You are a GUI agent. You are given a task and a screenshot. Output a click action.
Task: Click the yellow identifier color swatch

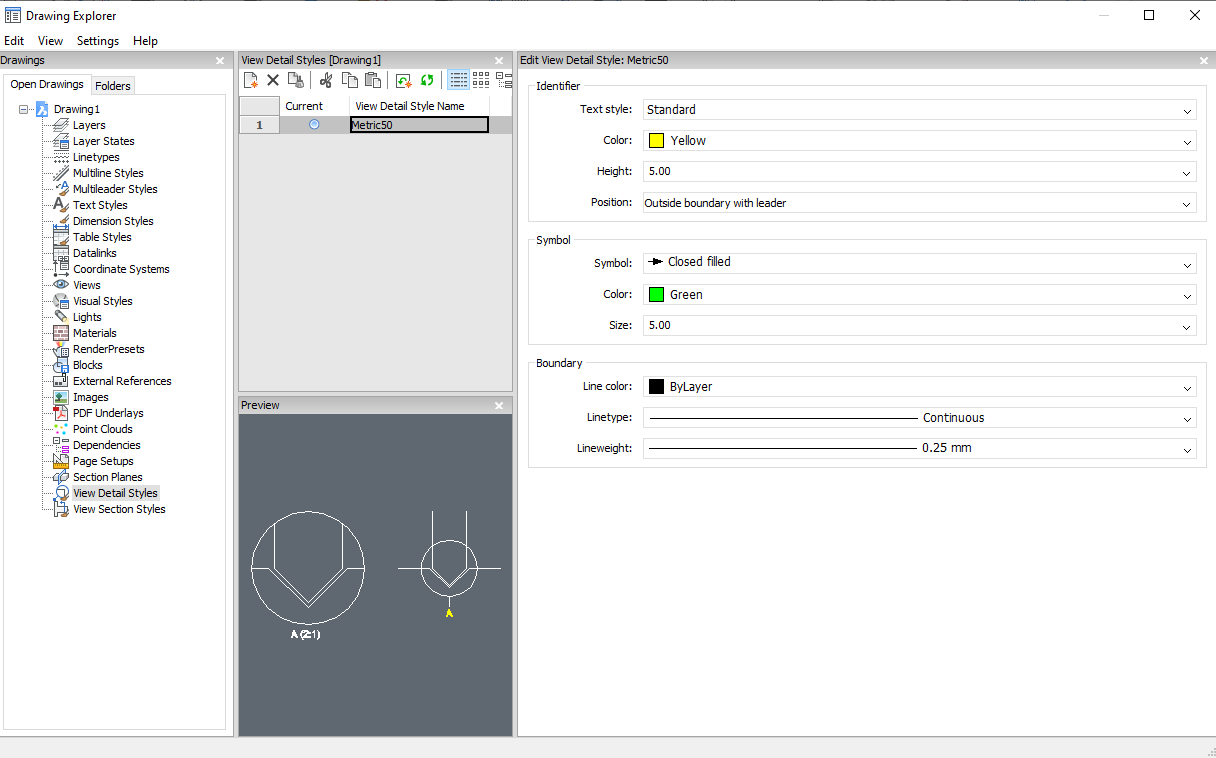pos(656,141)
